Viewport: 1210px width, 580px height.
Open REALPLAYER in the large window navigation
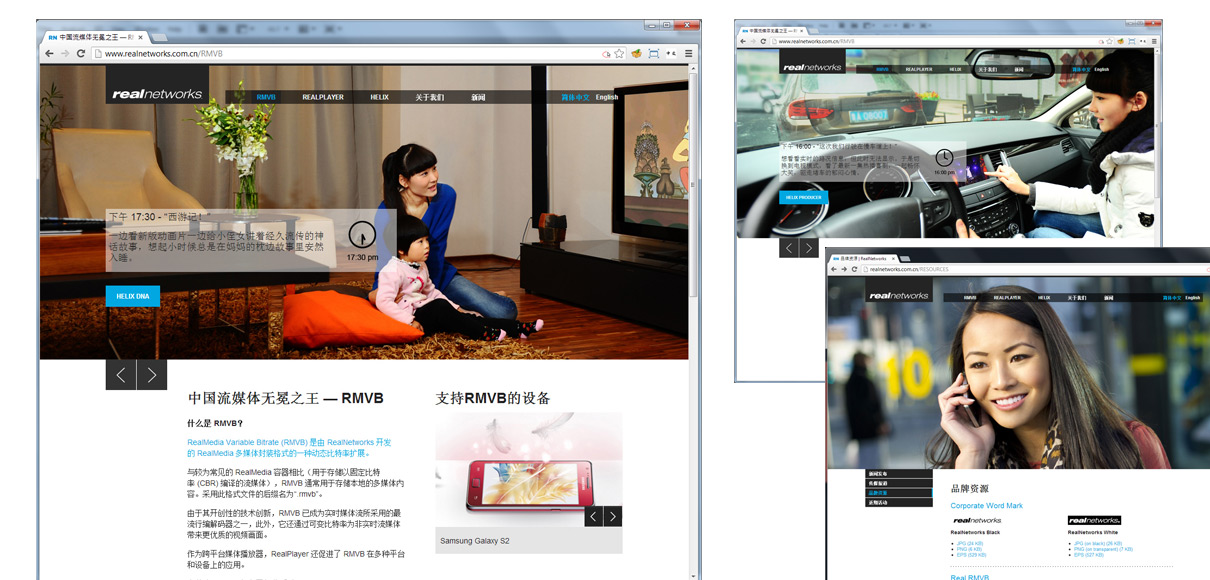click(323, 97)
